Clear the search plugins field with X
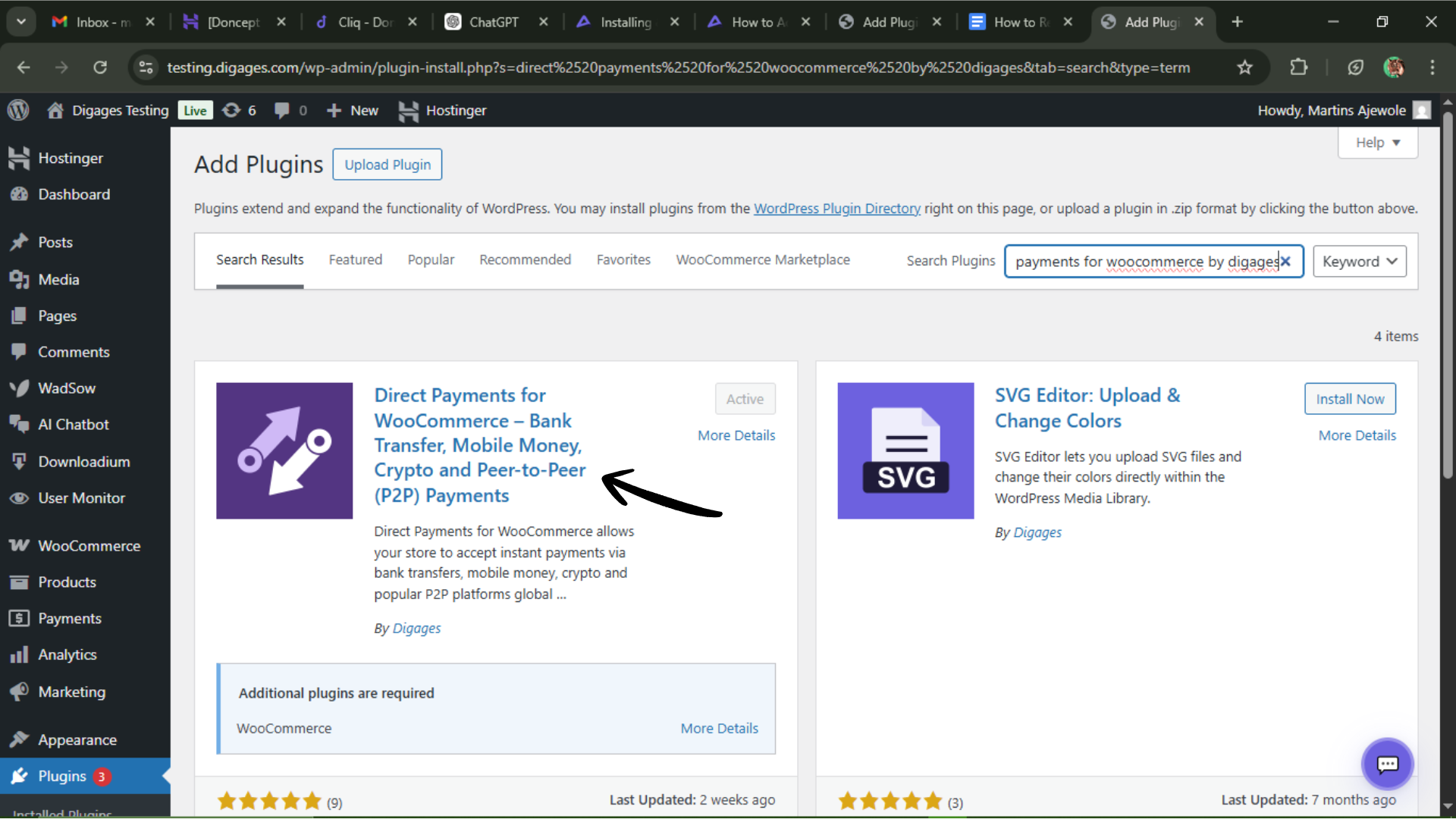The height and width of the screenshot is (819, 1456). coord(1285,262)
